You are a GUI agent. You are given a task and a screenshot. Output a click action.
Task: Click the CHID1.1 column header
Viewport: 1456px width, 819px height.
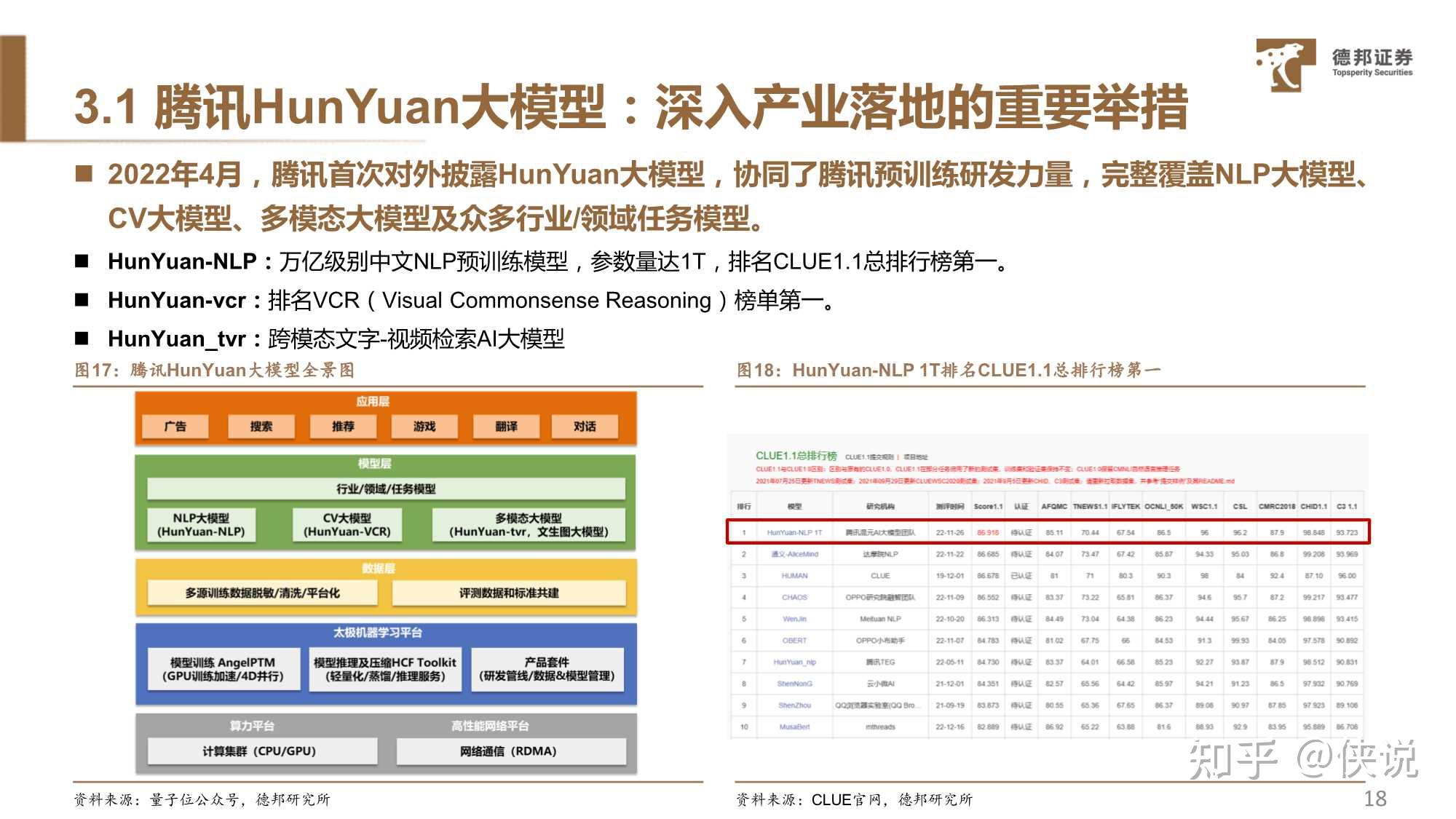point(1314,507)
